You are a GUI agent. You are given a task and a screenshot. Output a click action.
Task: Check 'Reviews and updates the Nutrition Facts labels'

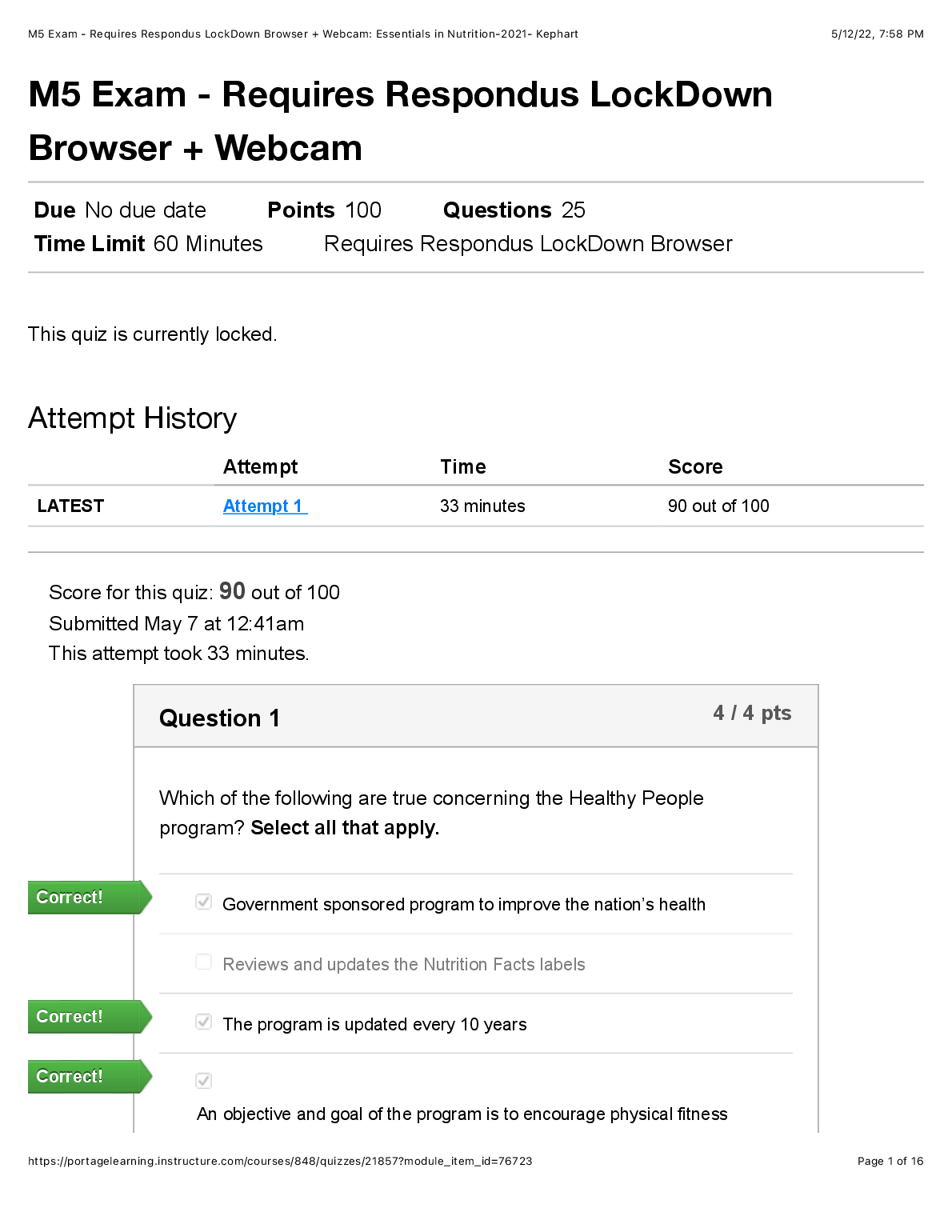click(204, 962)
